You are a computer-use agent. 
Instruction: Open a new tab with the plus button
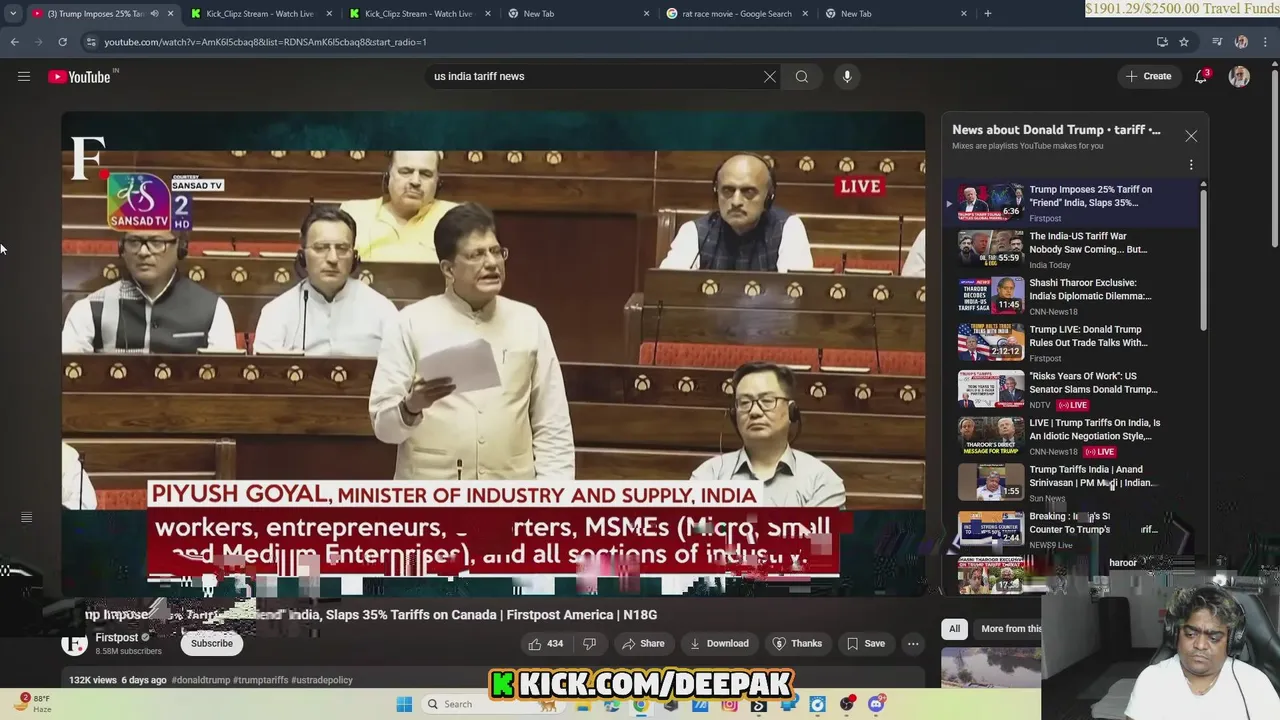[x=987, y=13]
